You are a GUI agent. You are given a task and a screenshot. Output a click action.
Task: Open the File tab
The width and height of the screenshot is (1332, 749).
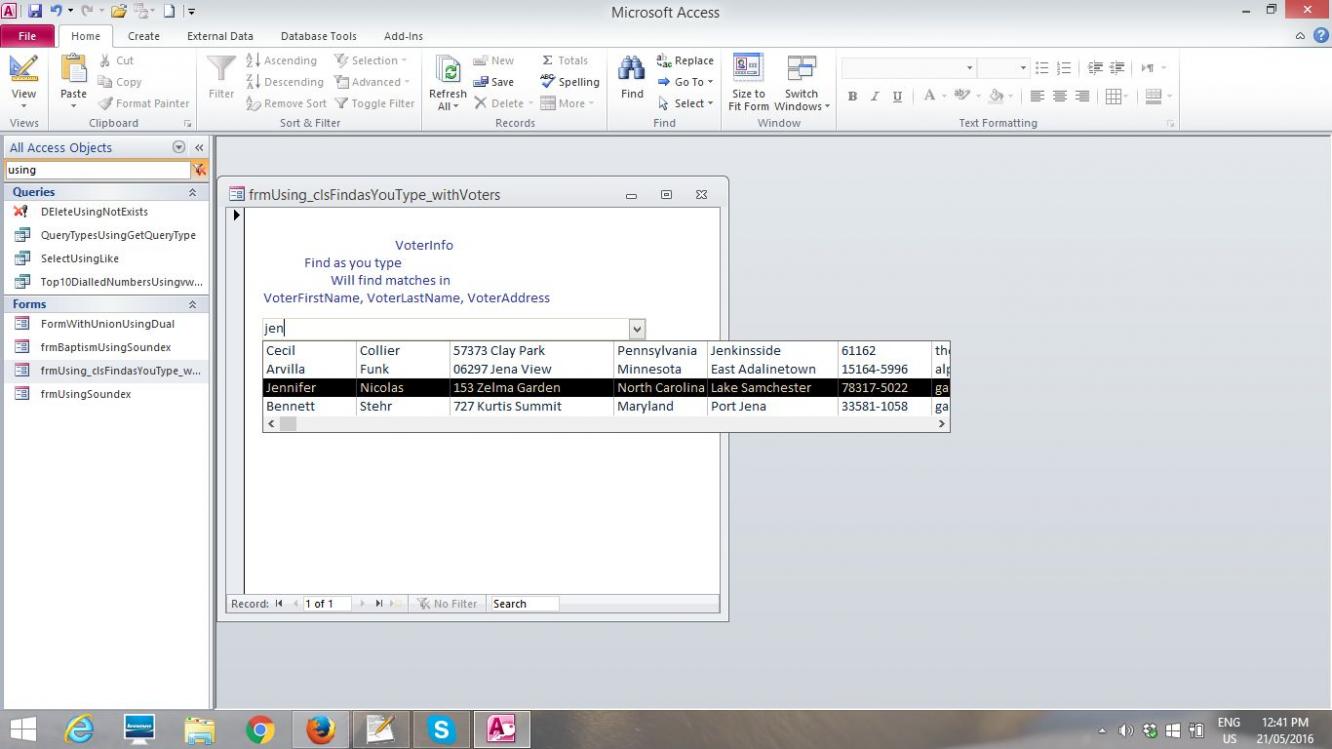[x=27, y=36]
